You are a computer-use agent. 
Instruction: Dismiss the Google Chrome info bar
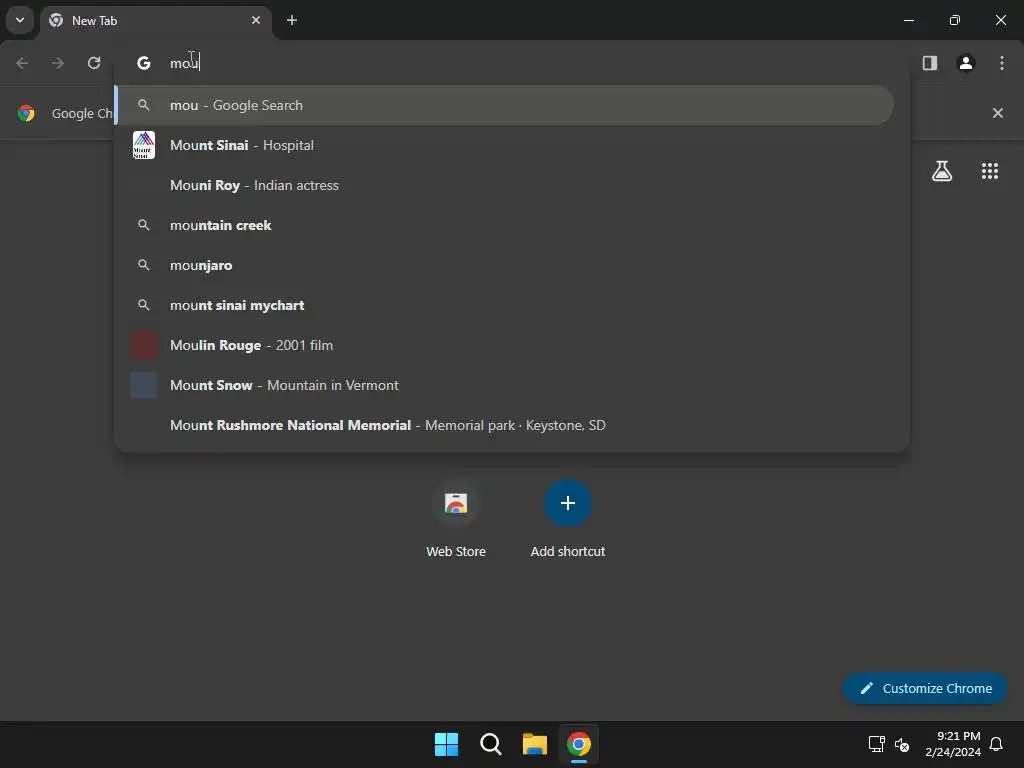coord(998,113)
